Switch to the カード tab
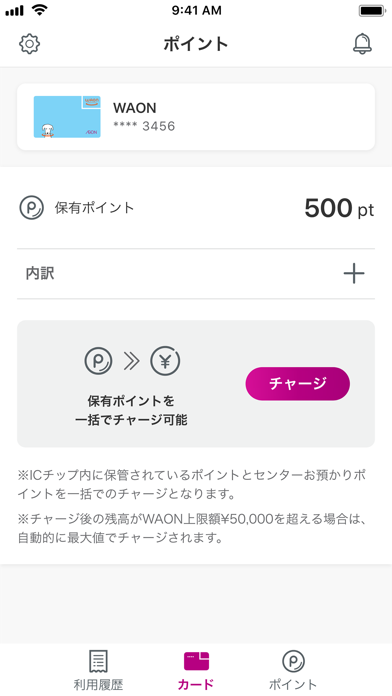 pyautogui.click(x=196, y=670)
